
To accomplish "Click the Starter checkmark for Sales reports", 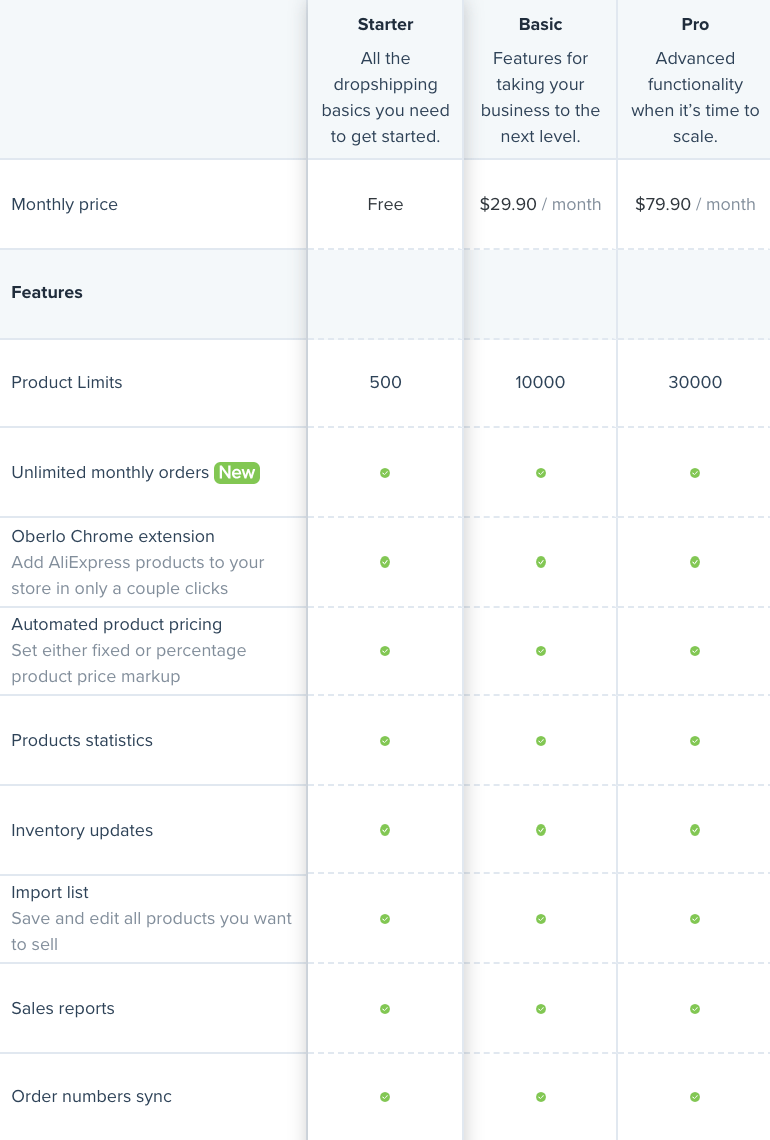I will coord(385,1009).
